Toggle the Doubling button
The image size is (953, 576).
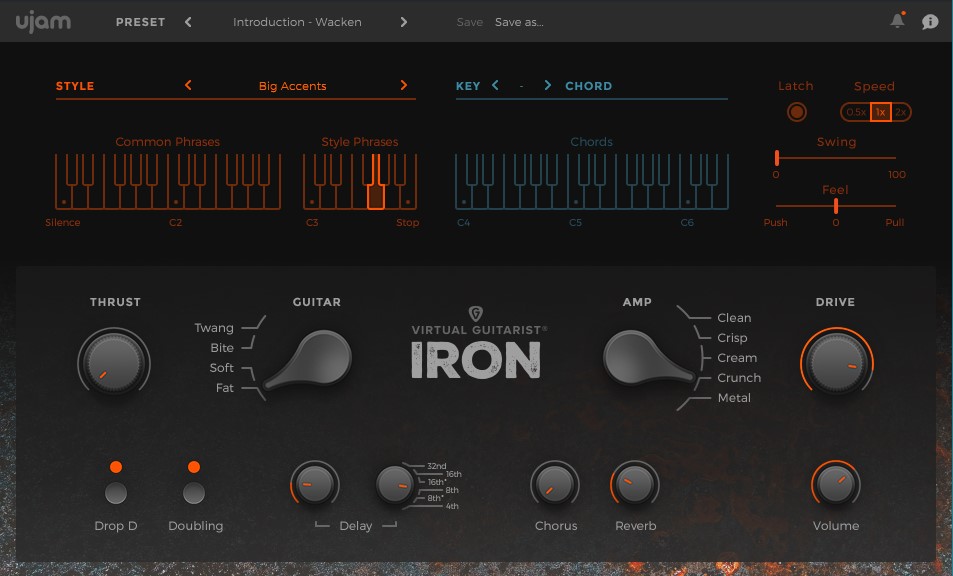click(194, 492)
